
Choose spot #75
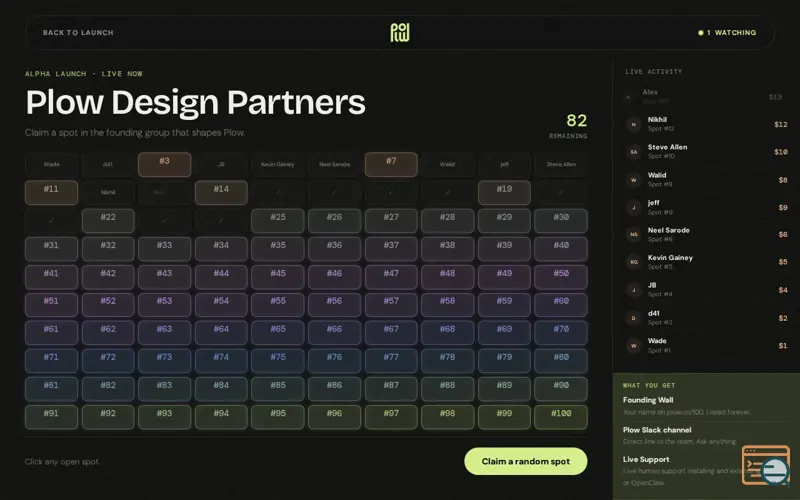(278, 361)
